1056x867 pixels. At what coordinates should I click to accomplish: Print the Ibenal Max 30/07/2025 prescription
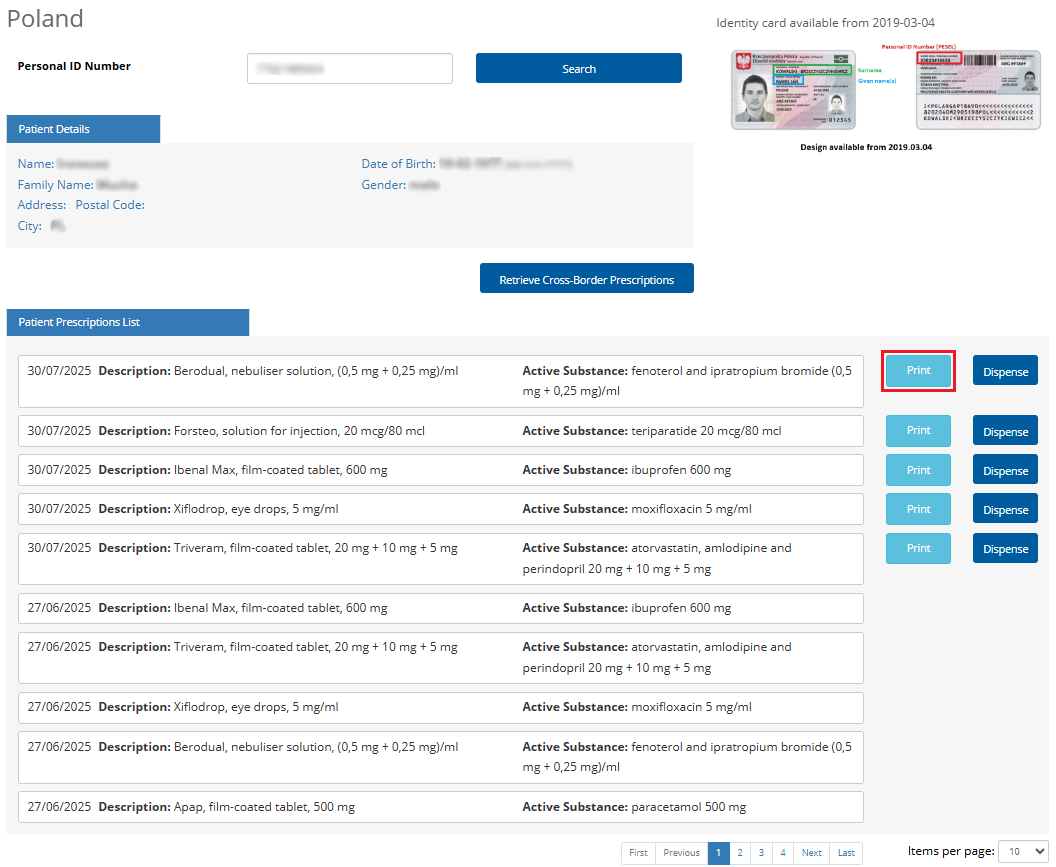918,470
